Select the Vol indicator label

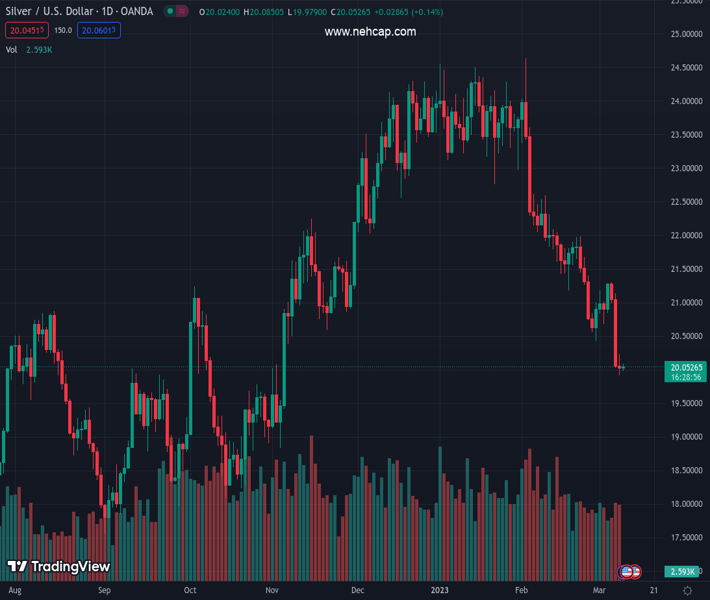[11, 49]
